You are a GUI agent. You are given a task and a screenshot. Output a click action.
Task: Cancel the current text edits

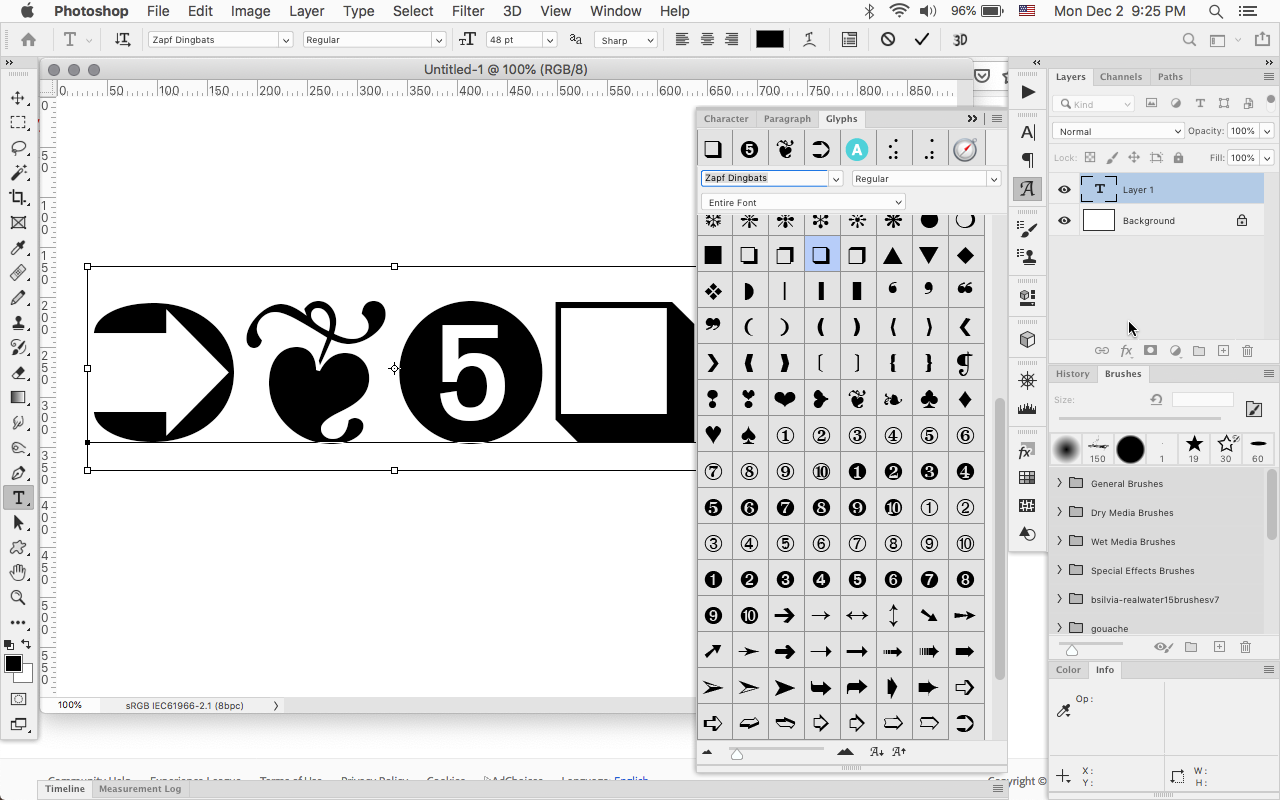[888, 40]
